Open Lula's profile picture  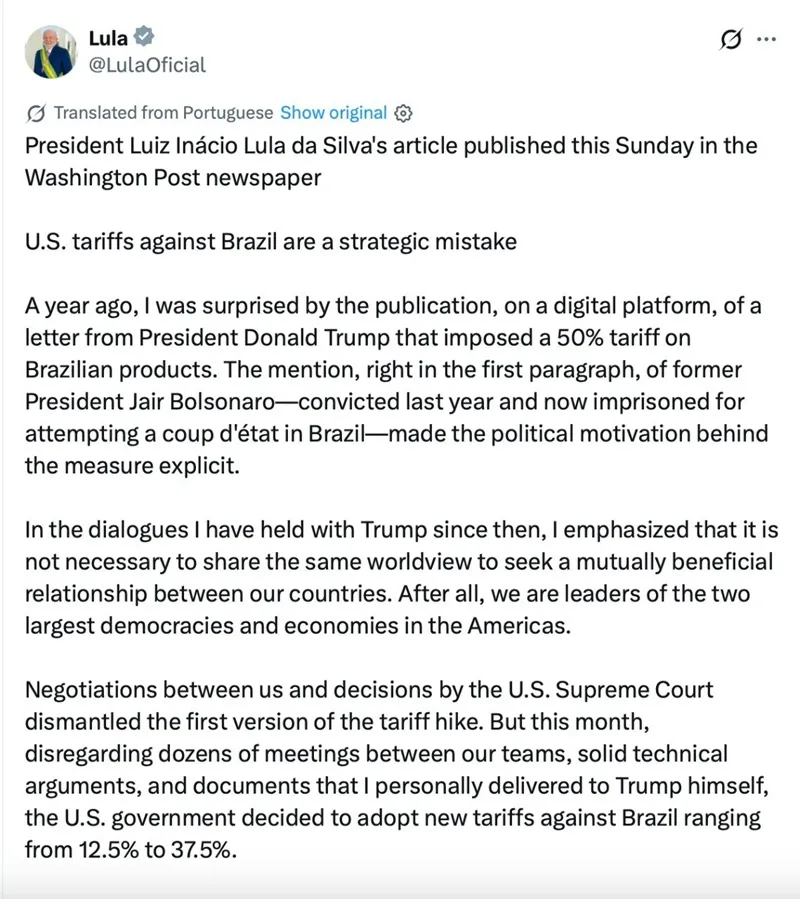pos(51,52)
